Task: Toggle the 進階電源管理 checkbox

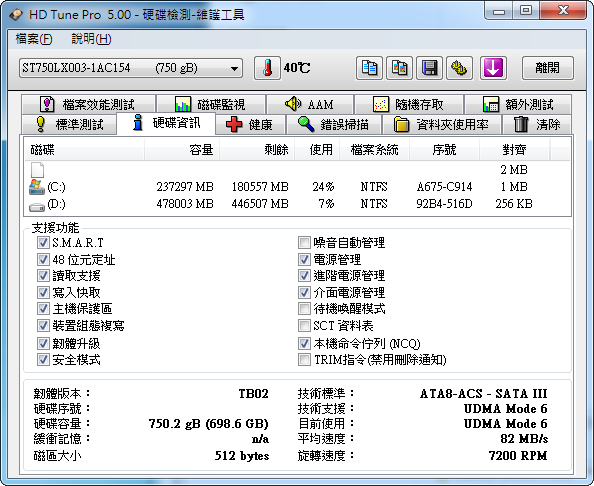Action: click(x=304, y=275)
